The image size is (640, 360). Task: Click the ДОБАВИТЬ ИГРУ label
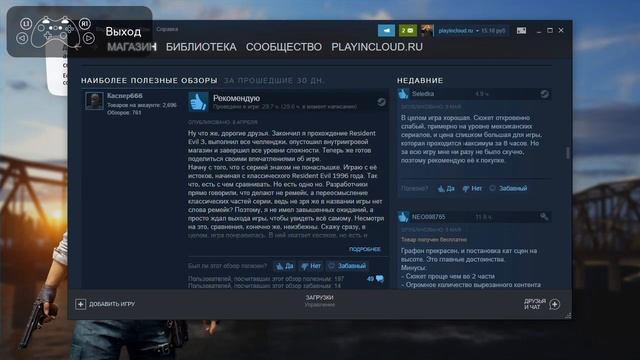(x=112, y=304)
